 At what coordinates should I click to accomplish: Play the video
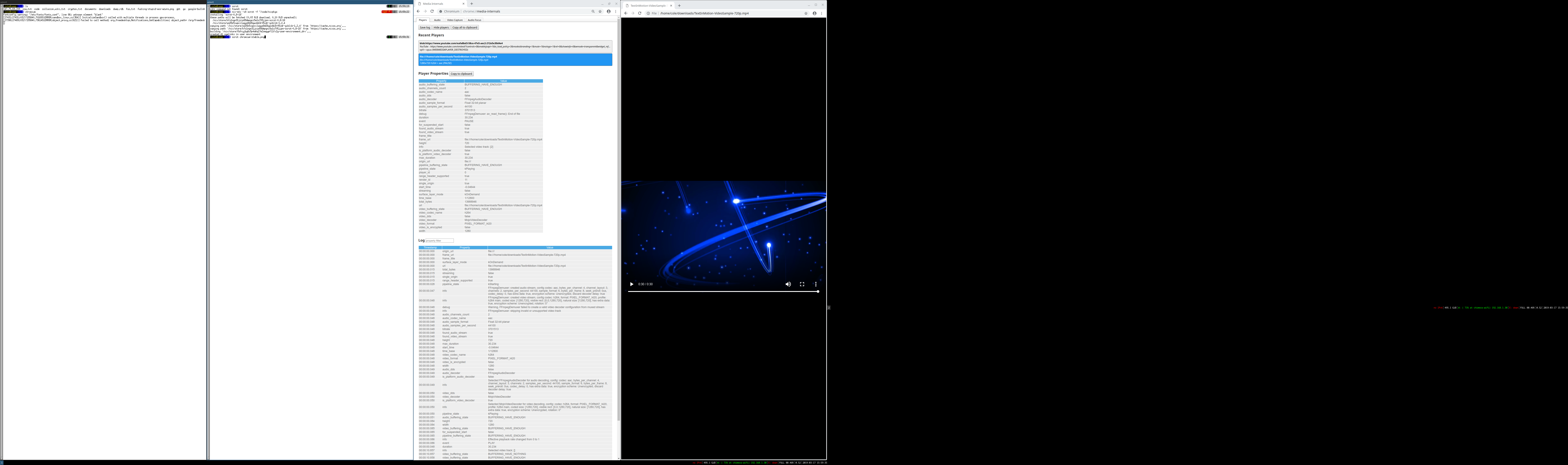[x=632, y=284]
